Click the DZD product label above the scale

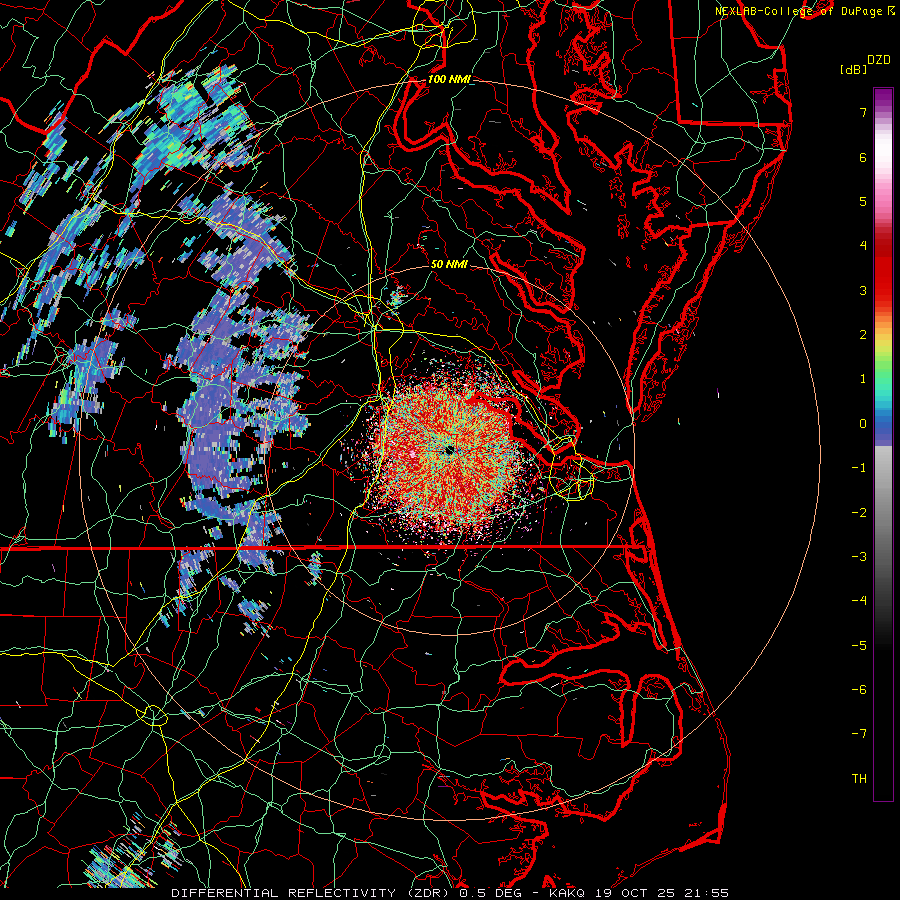[879, 60]
